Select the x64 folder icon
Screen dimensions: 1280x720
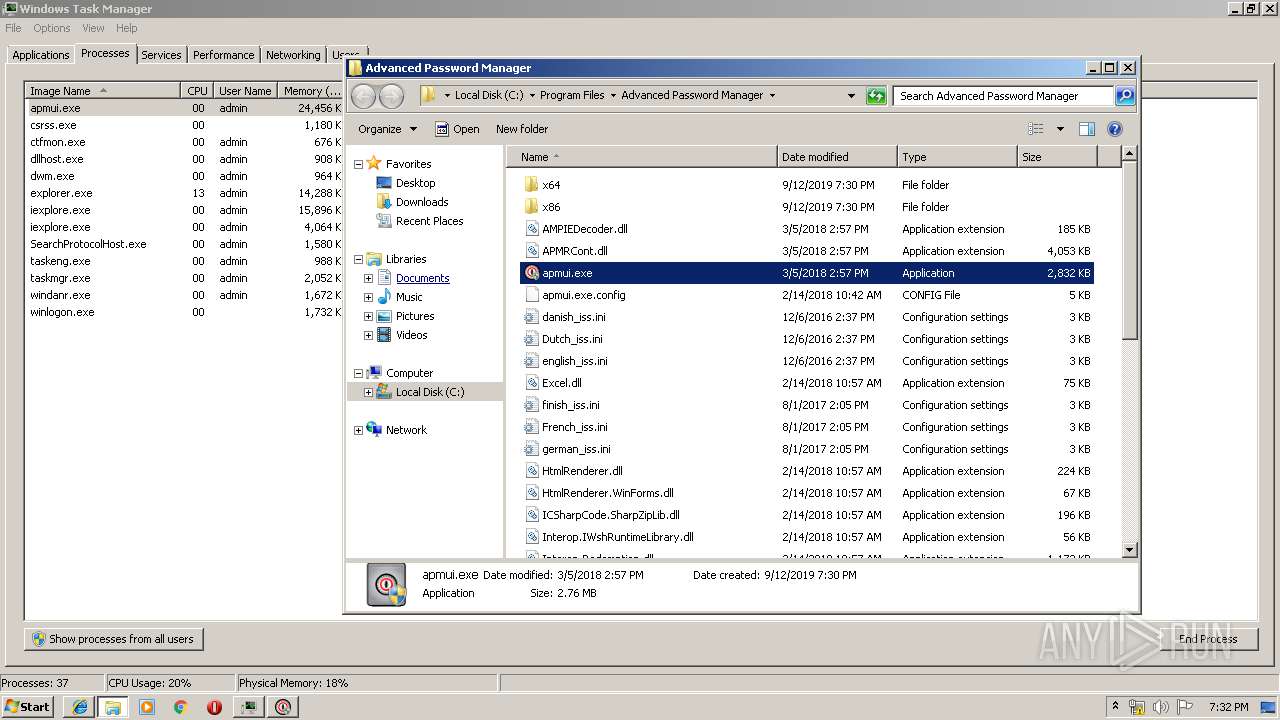tap(531, 185)
